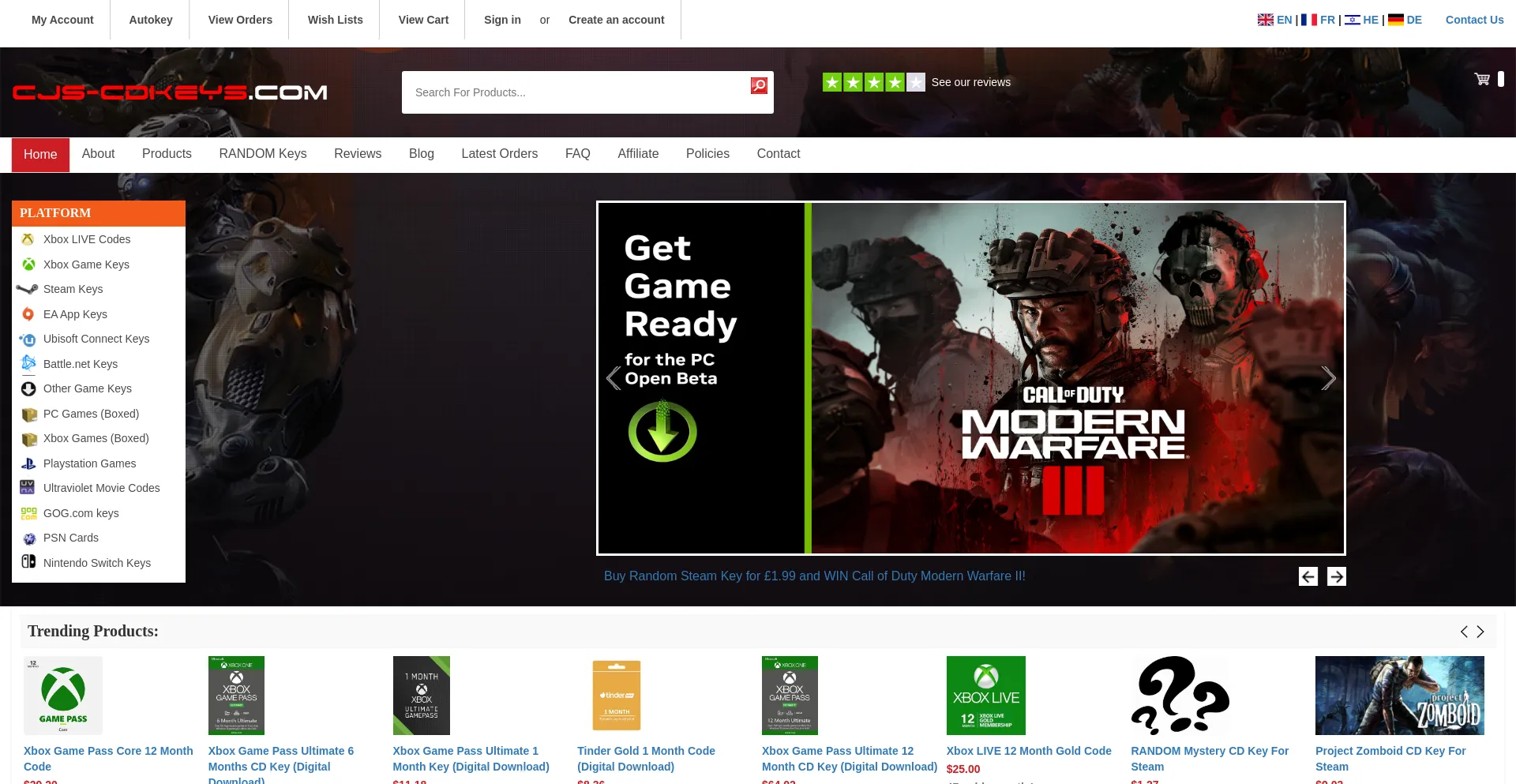Go to next banner slide chevron
This screenshot has width=1516, height=784.
(x=1329, y=378)
